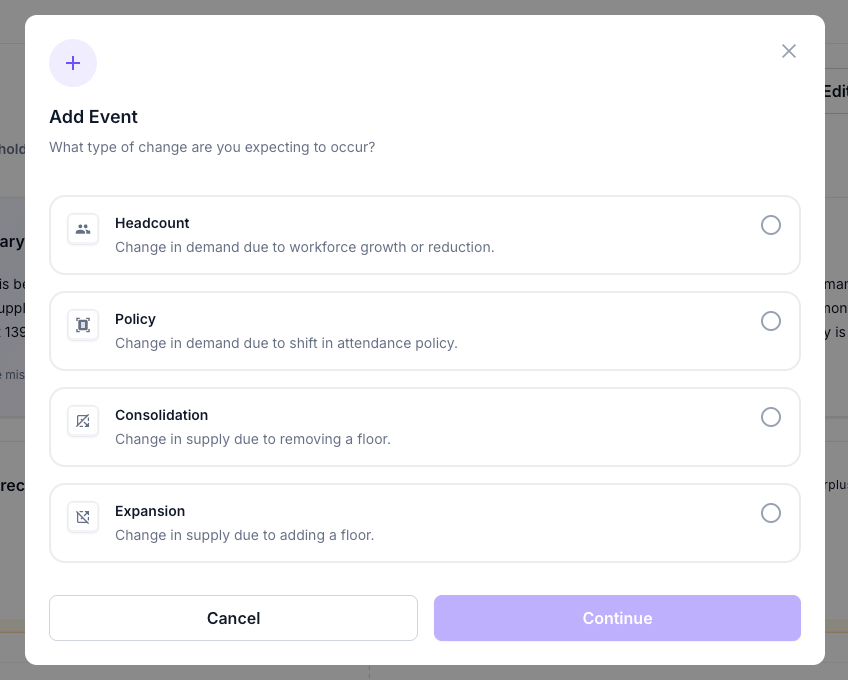Click the Expansion grow icon

tap(83, 517)
